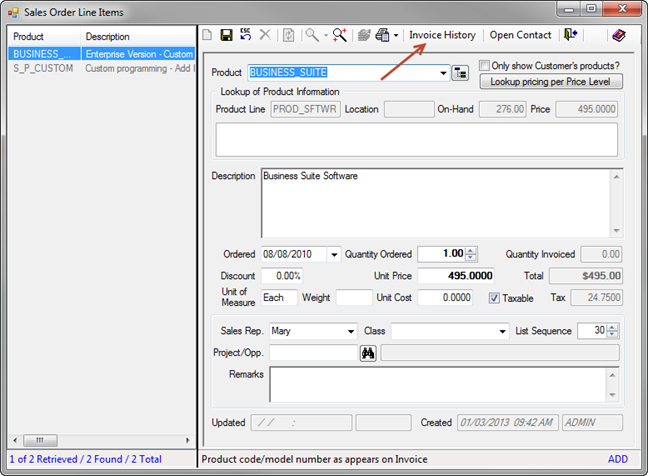The width and height of the screenshot is (648, 476).
Task: Expand the Product combo box arrow
Action: point(443,73)
